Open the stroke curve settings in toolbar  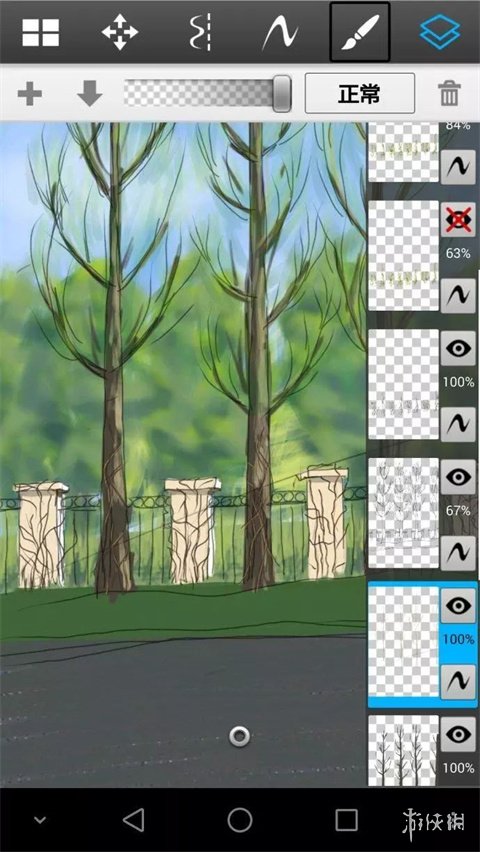280,33
